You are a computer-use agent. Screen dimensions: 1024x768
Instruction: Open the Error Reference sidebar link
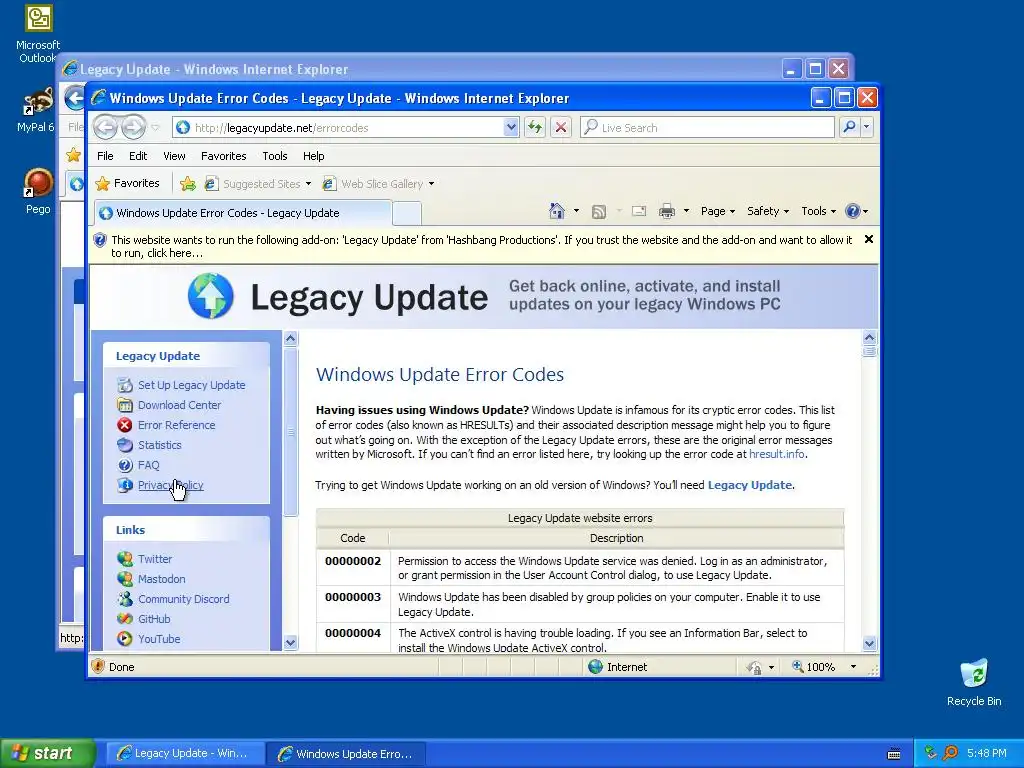(176, 425)
